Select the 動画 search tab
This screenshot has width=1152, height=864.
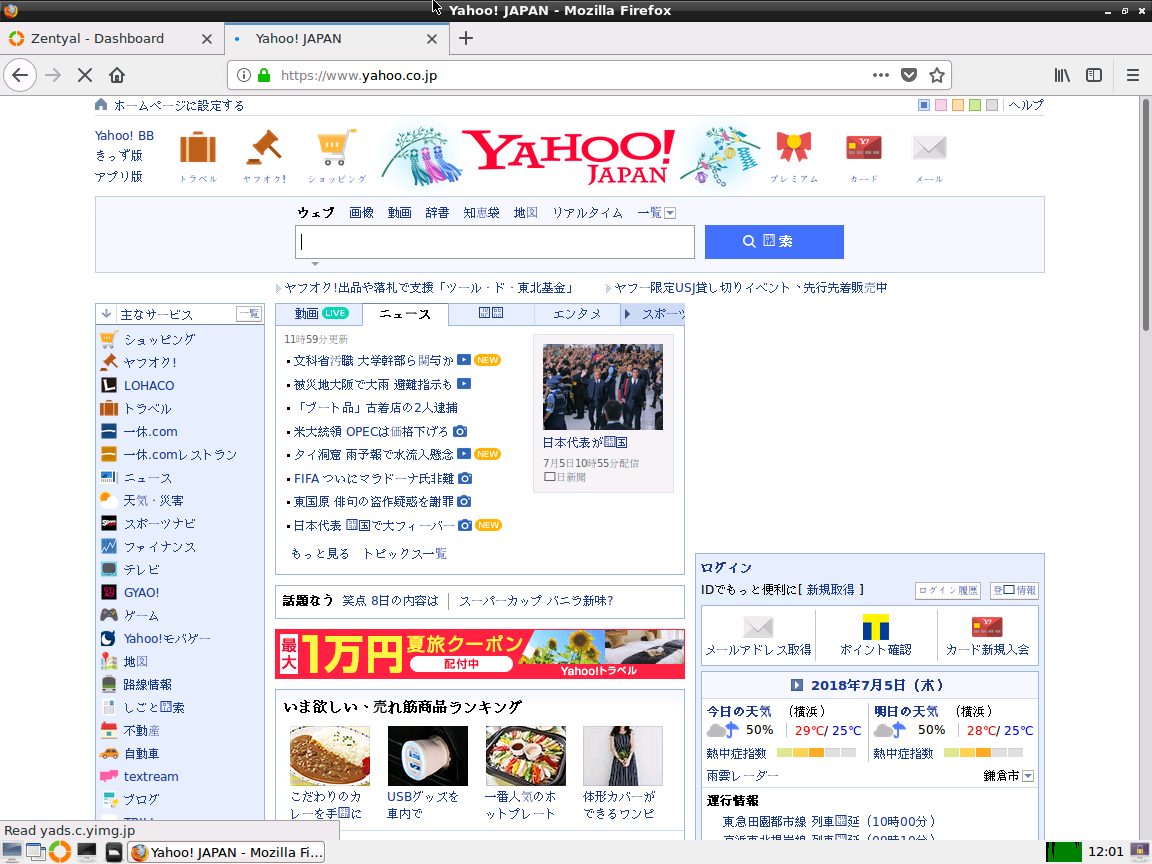(400, 212)
